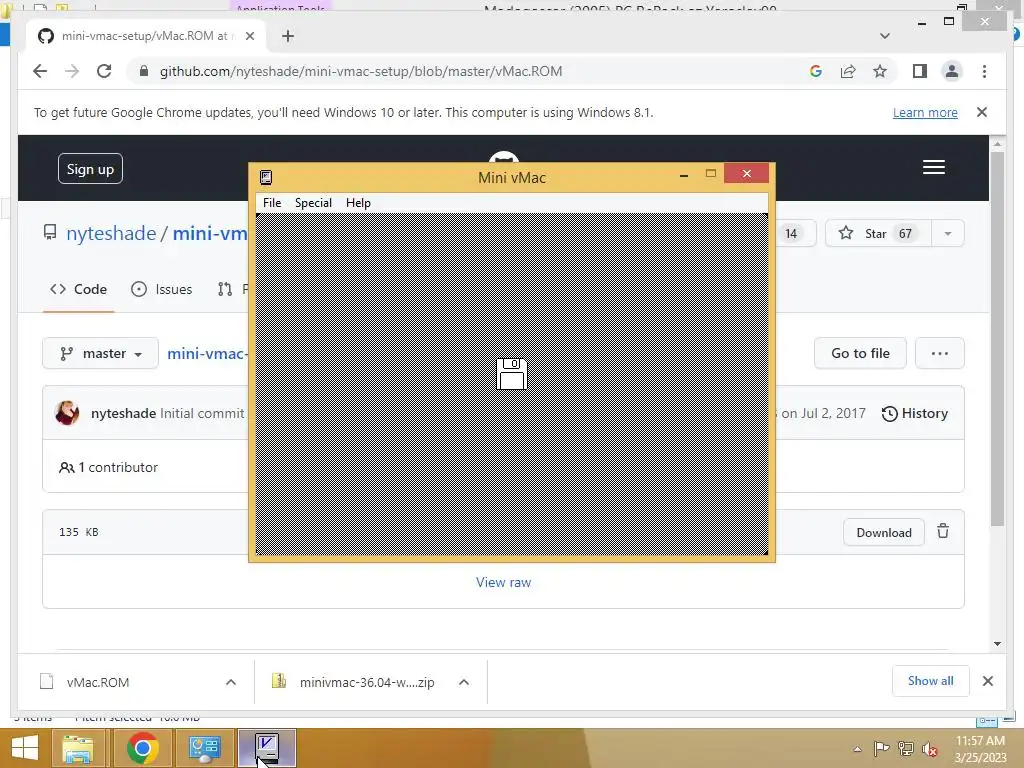Expand the Star dropdown arrow
Image resolution: width=1024 pixels, height=768 pixels.
pos(948,233)
